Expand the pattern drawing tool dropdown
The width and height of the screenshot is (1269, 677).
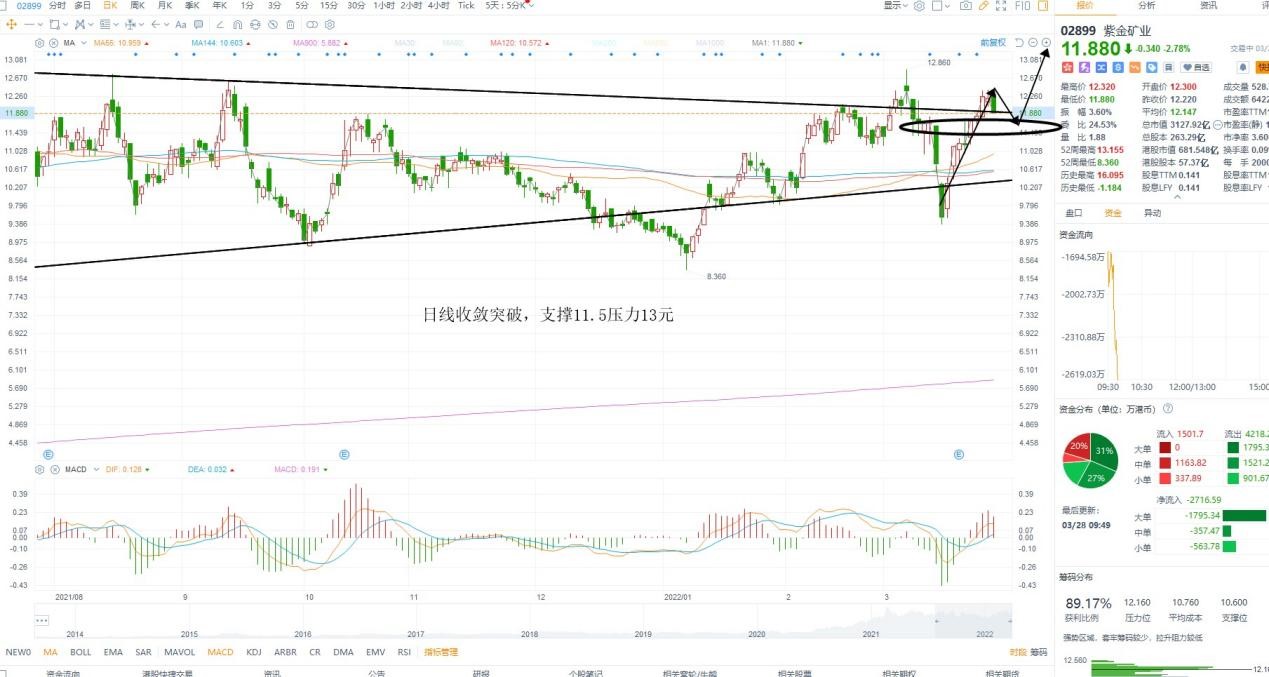91,24
